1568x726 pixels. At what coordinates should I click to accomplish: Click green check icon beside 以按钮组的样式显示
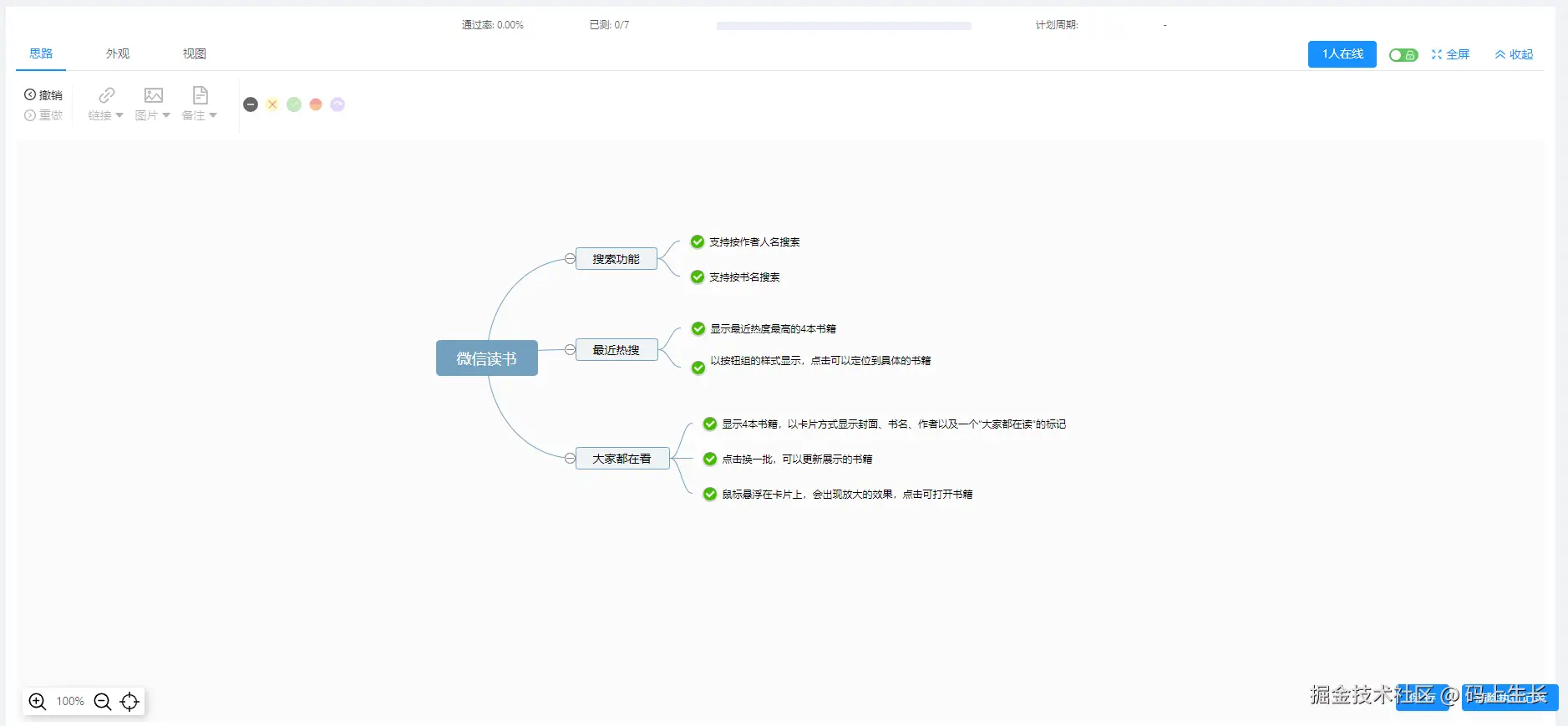point(698,368)
